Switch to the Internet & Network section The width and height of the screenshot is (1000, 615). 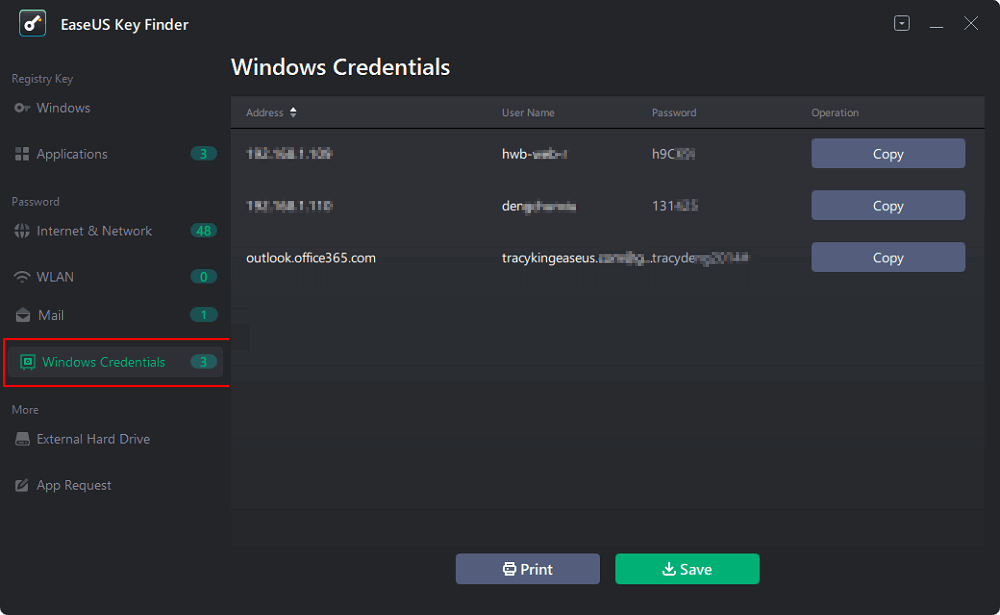81,230
